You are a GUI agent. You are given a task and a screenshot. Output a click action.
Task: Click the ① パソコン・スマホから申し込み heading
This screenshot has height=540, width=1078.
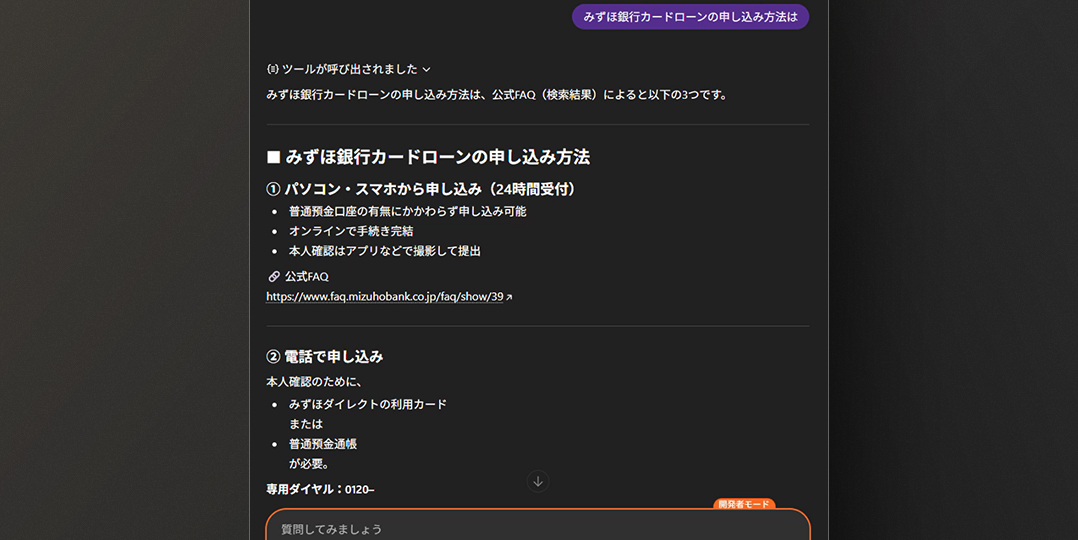click(421, 189)
